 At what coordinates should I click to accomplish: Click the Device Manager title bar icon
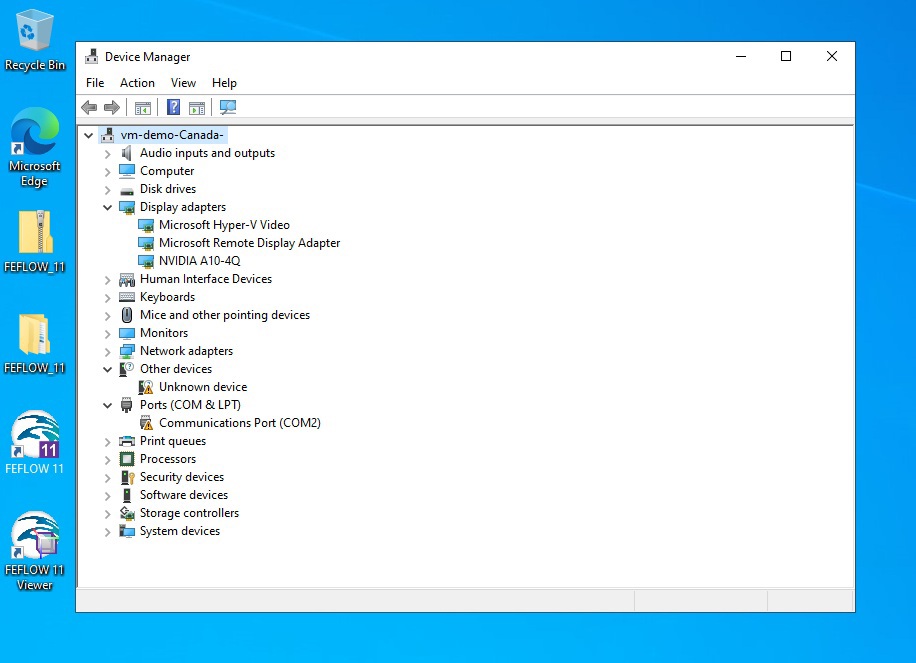[x=92, y=57]
